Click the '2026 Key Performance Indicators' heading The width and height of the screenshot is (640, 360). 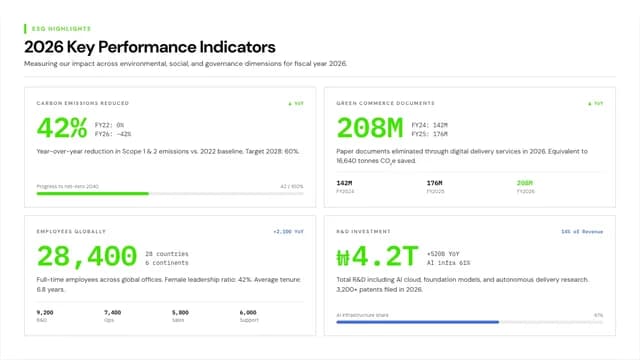150,47
